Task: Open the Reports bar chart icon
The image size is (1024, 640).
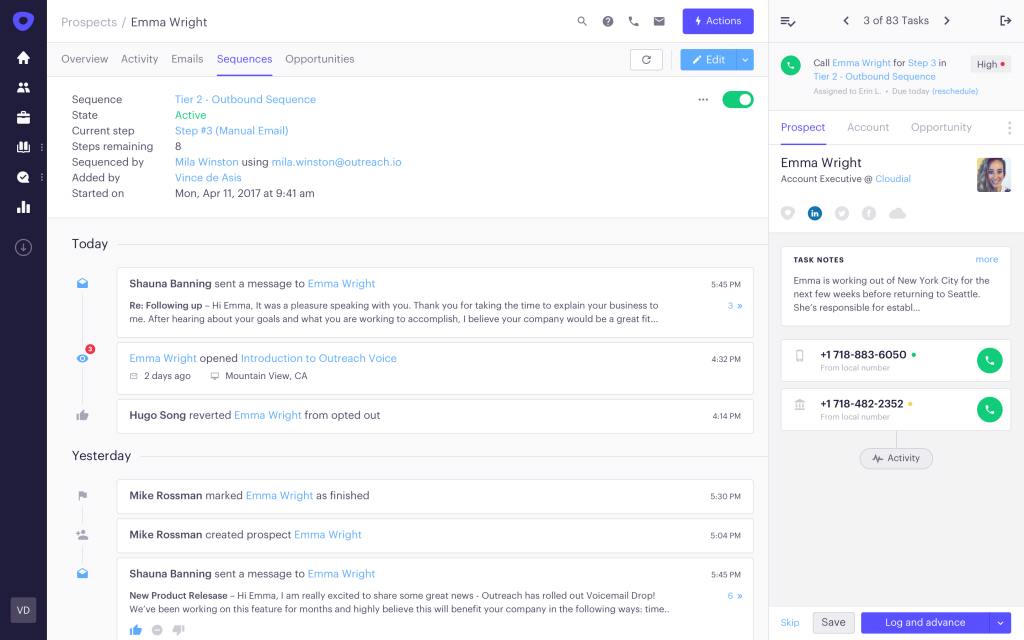Action: click(x=24, y=207)
